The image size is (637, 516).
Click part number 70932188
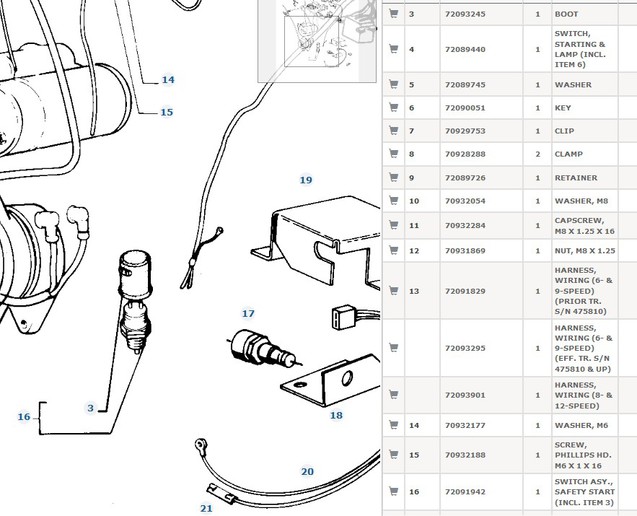(465, 455)
